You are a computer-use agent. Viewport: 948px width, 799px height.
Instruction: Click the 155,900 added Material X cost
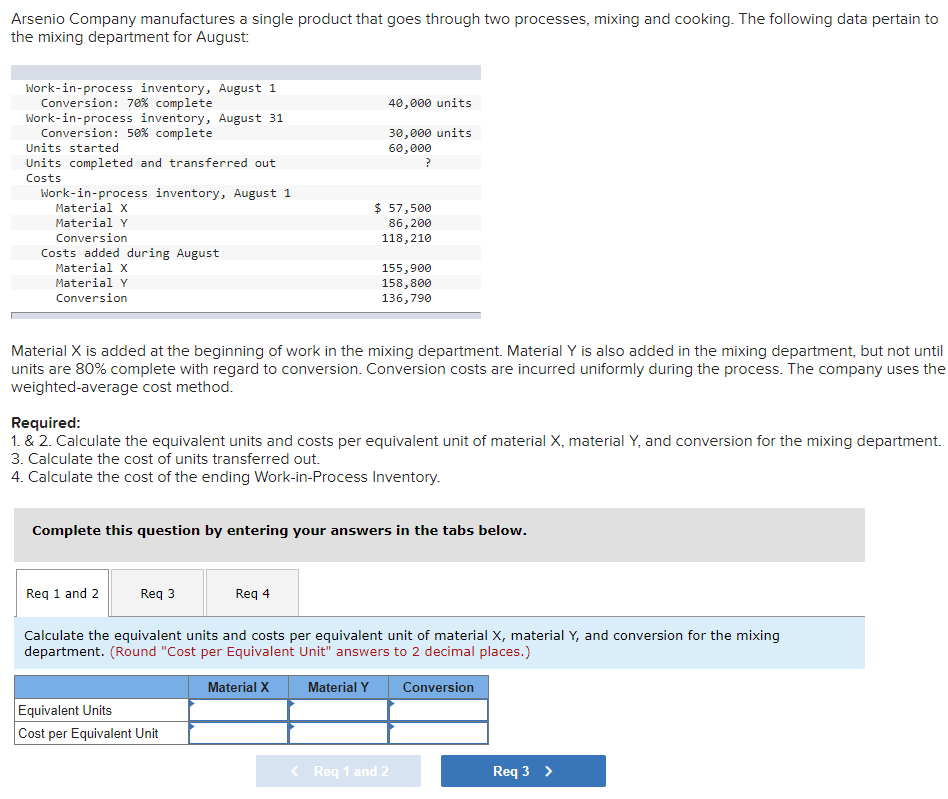(x=406, y=268)
